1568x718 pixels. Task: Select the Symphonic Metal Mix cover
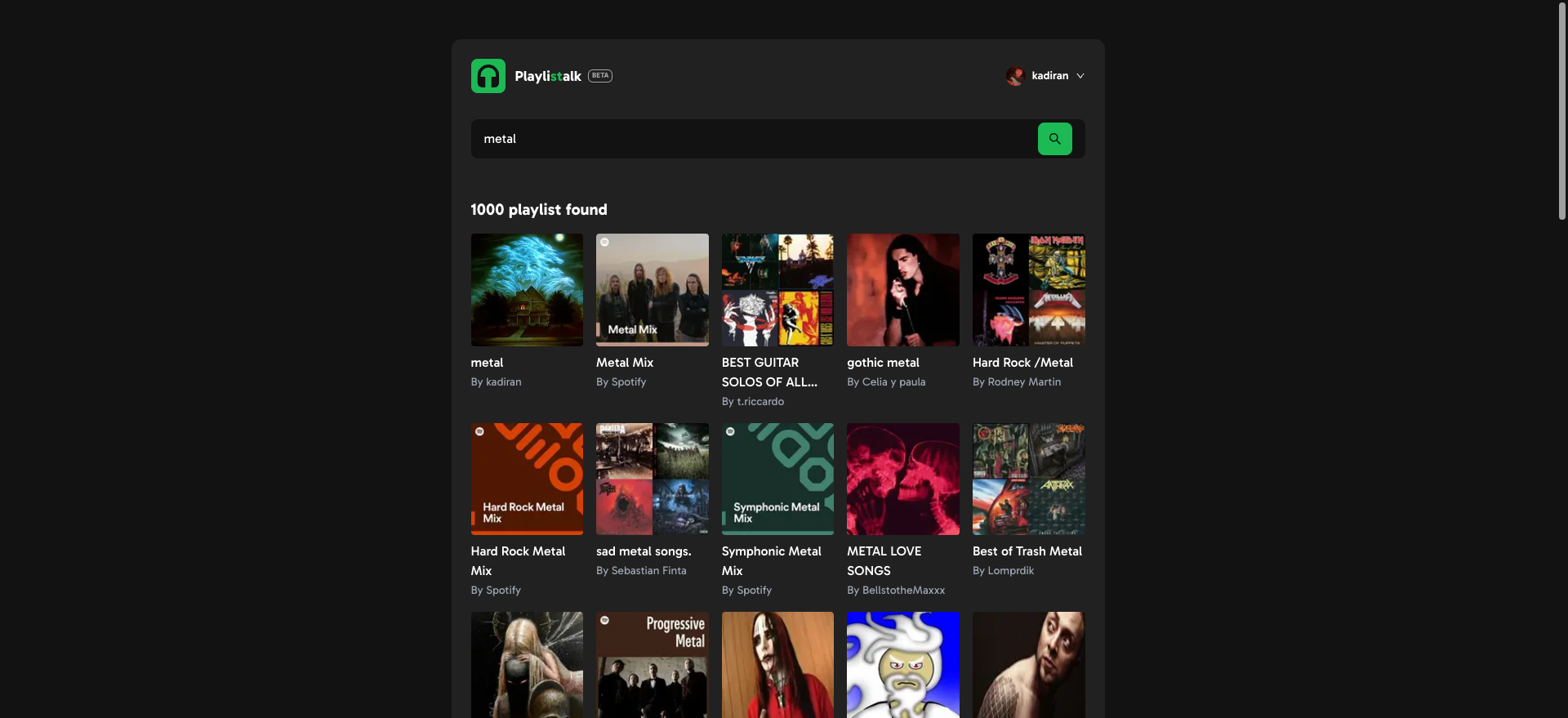[777, 479]
